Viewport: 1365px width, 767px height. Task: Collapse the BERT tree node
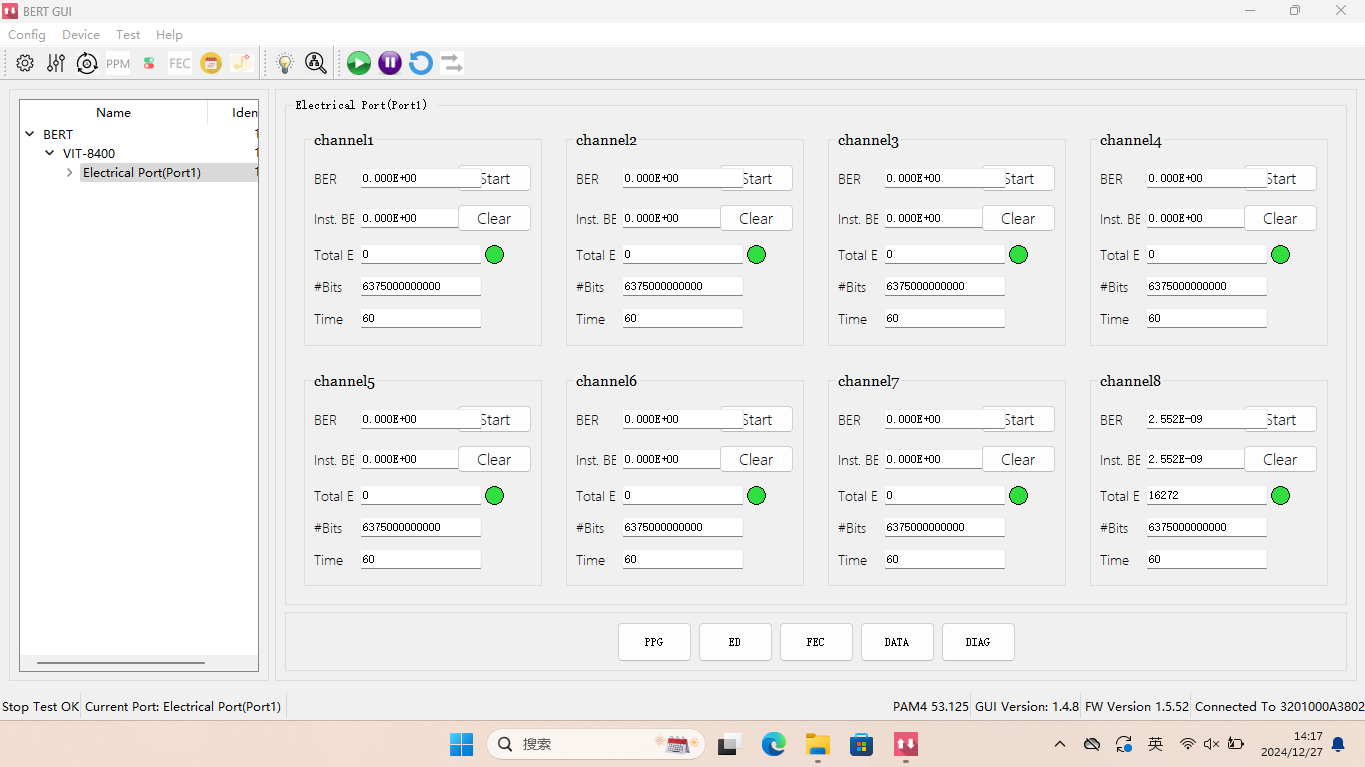(x=30, y=134)
